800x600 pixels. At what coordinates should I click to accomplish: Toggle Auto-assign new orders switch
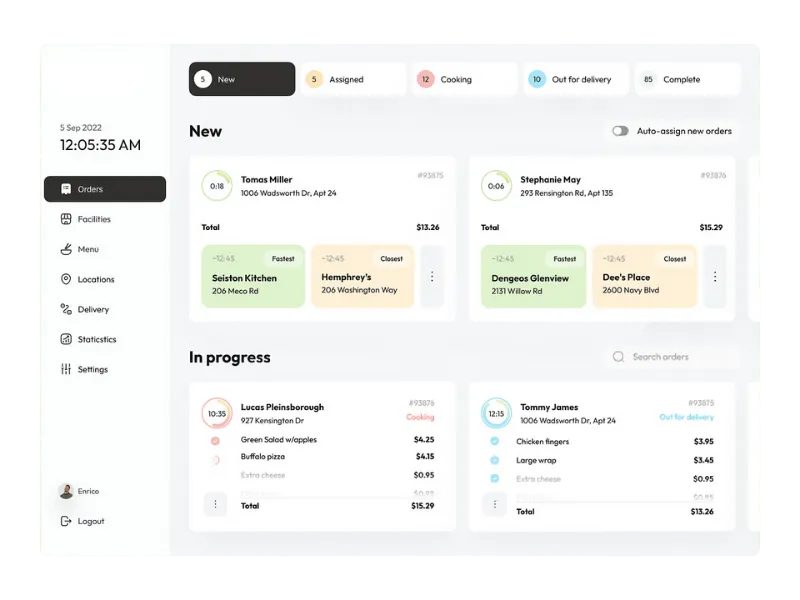621,131
